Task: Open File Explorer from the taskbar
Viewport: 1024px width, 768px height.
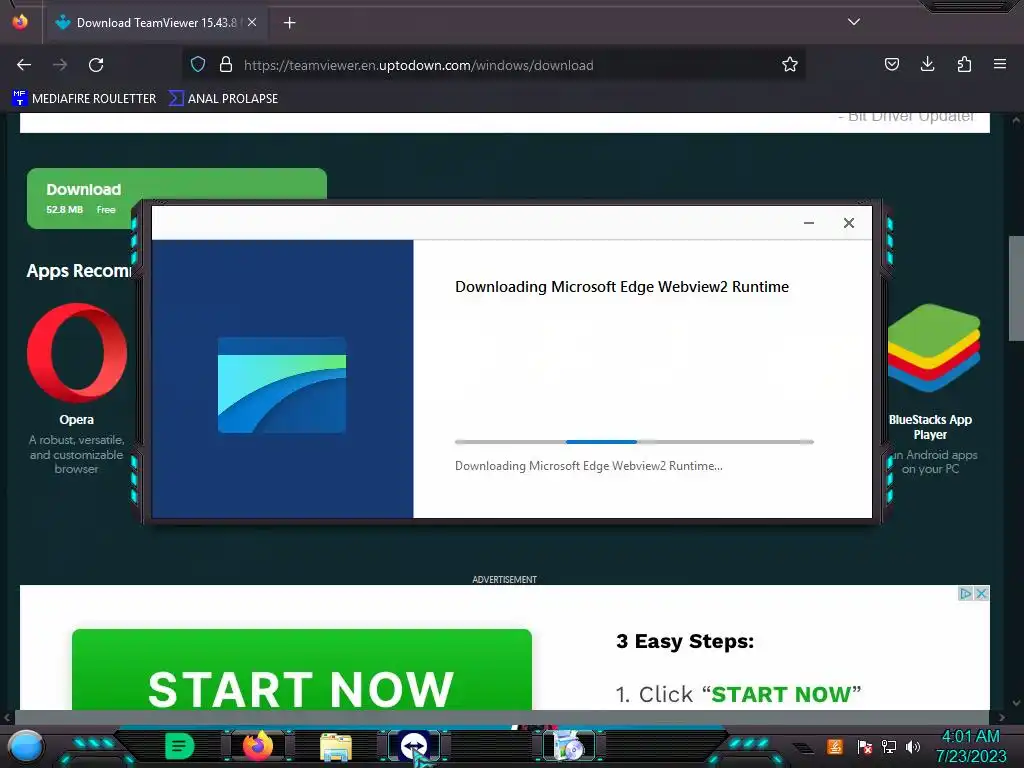Action: (336, 746)
